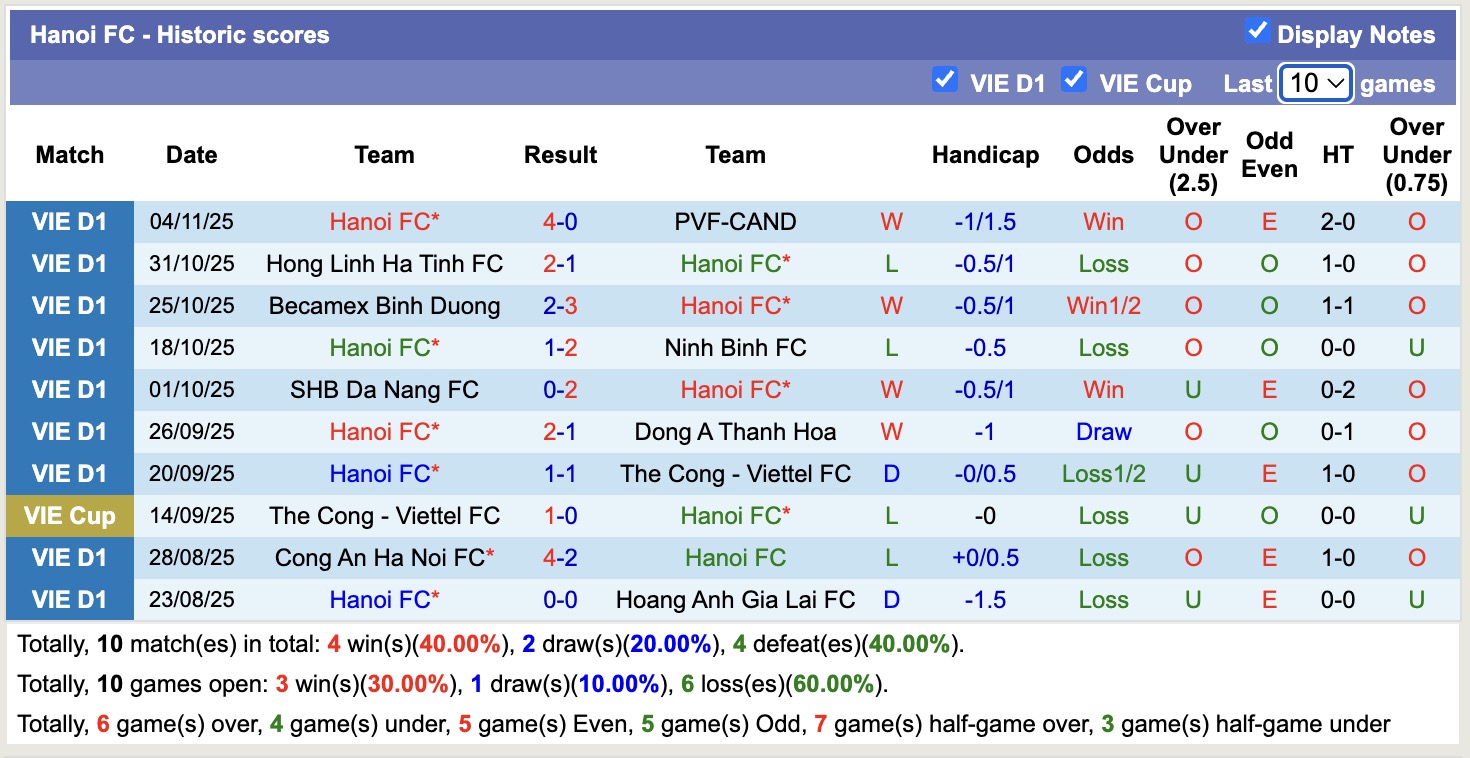This screenshot has height=758, width=1470.
Task: Click the Hanoi FC - Historic scores title
Action: [179, 35]
